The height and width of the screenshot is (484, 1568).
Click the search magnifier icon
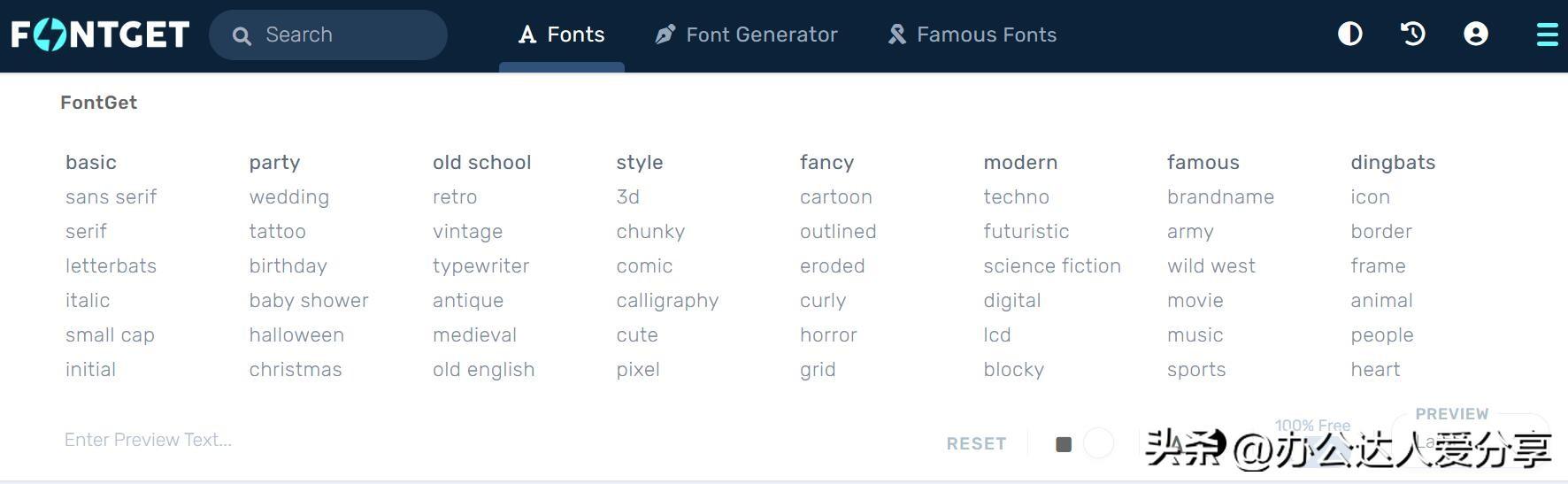click(242, 35)
